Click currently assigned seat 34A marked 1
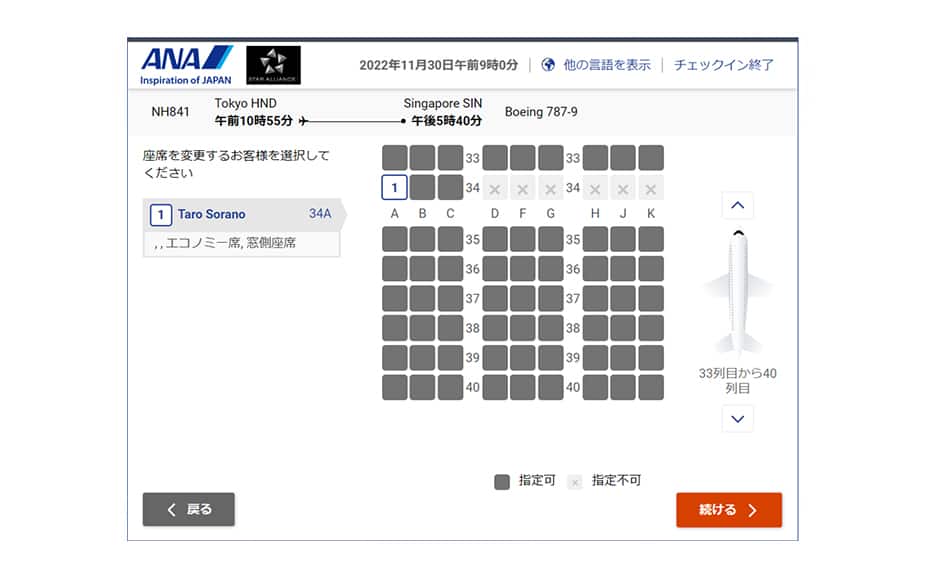 (x=395, y=188)
